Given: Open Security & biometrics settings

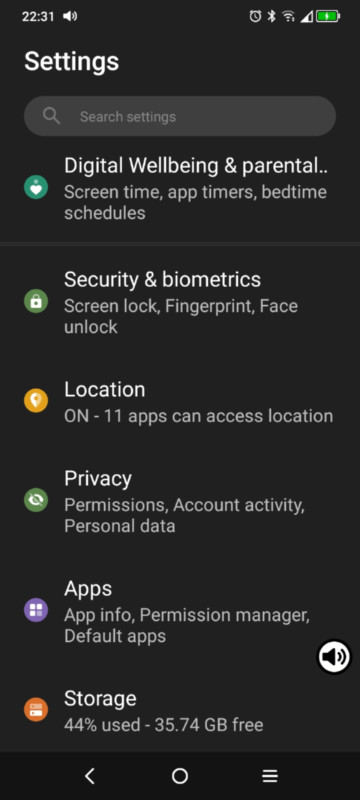Looking at the screenshot, I should [x=180, y=302].
